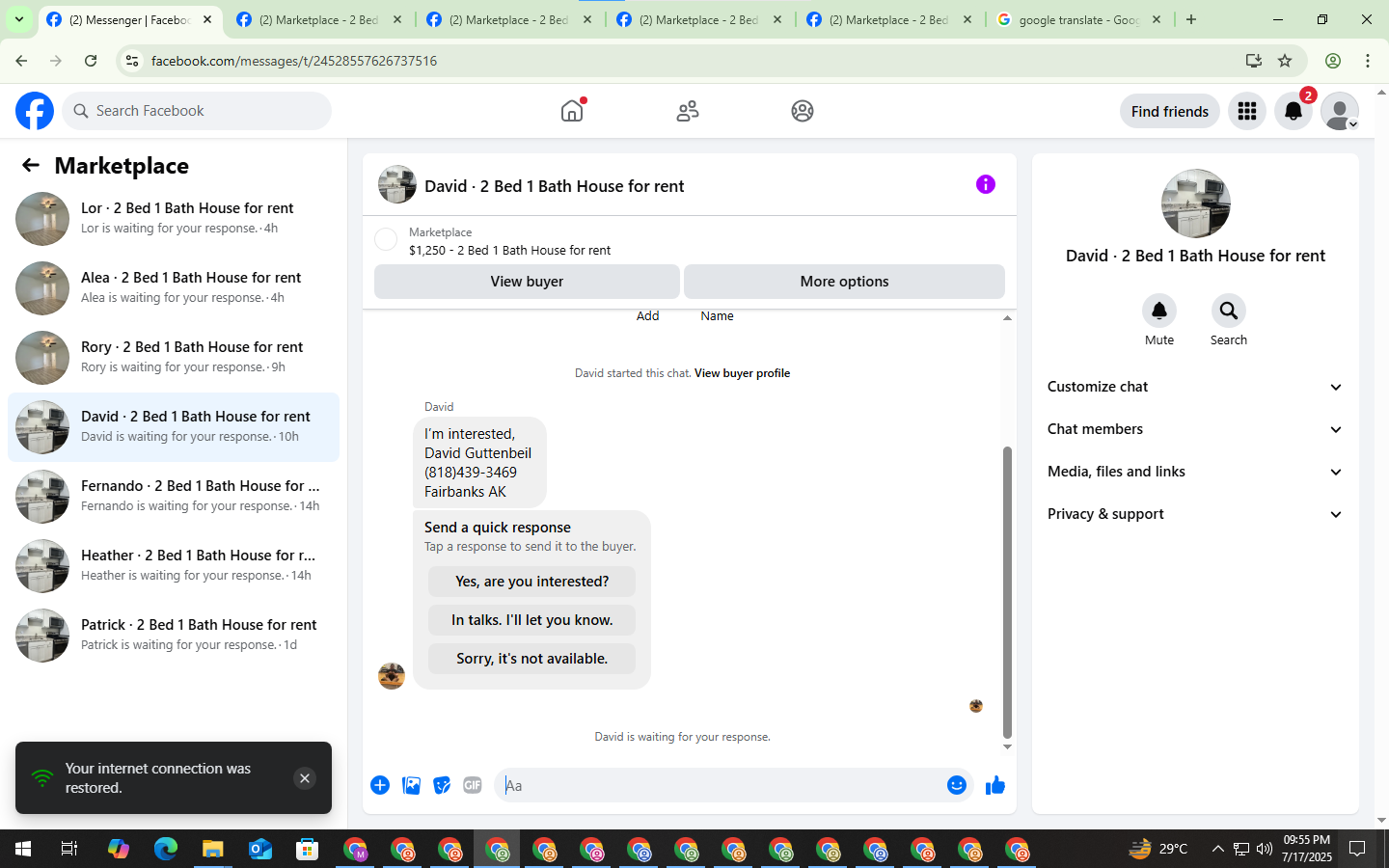Image resolution: width=1389 pixels, height=868 pixels.
Task: Open the View buyer profile link
Action: point(742,373)
